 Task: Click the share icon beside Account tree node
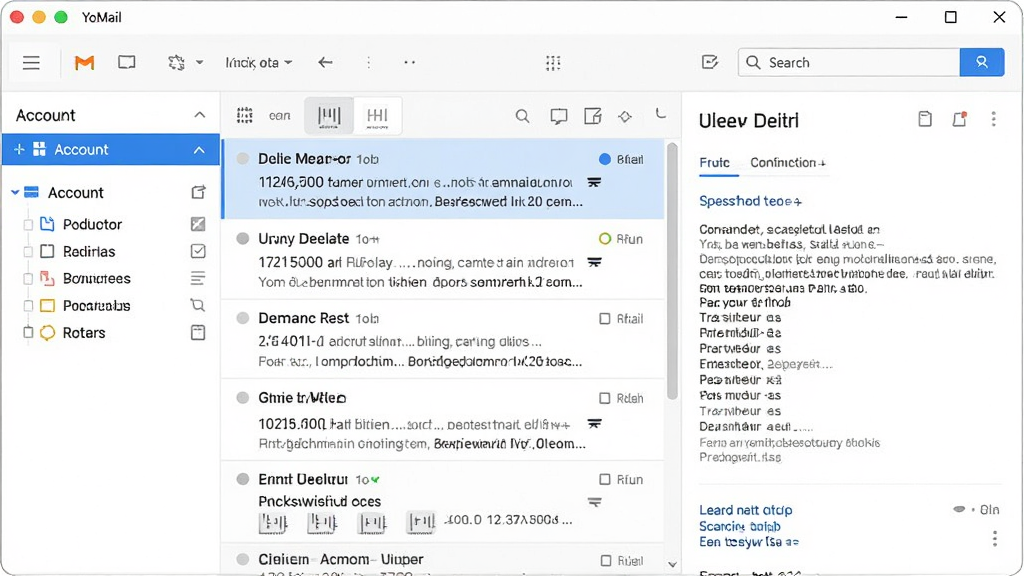198,192
